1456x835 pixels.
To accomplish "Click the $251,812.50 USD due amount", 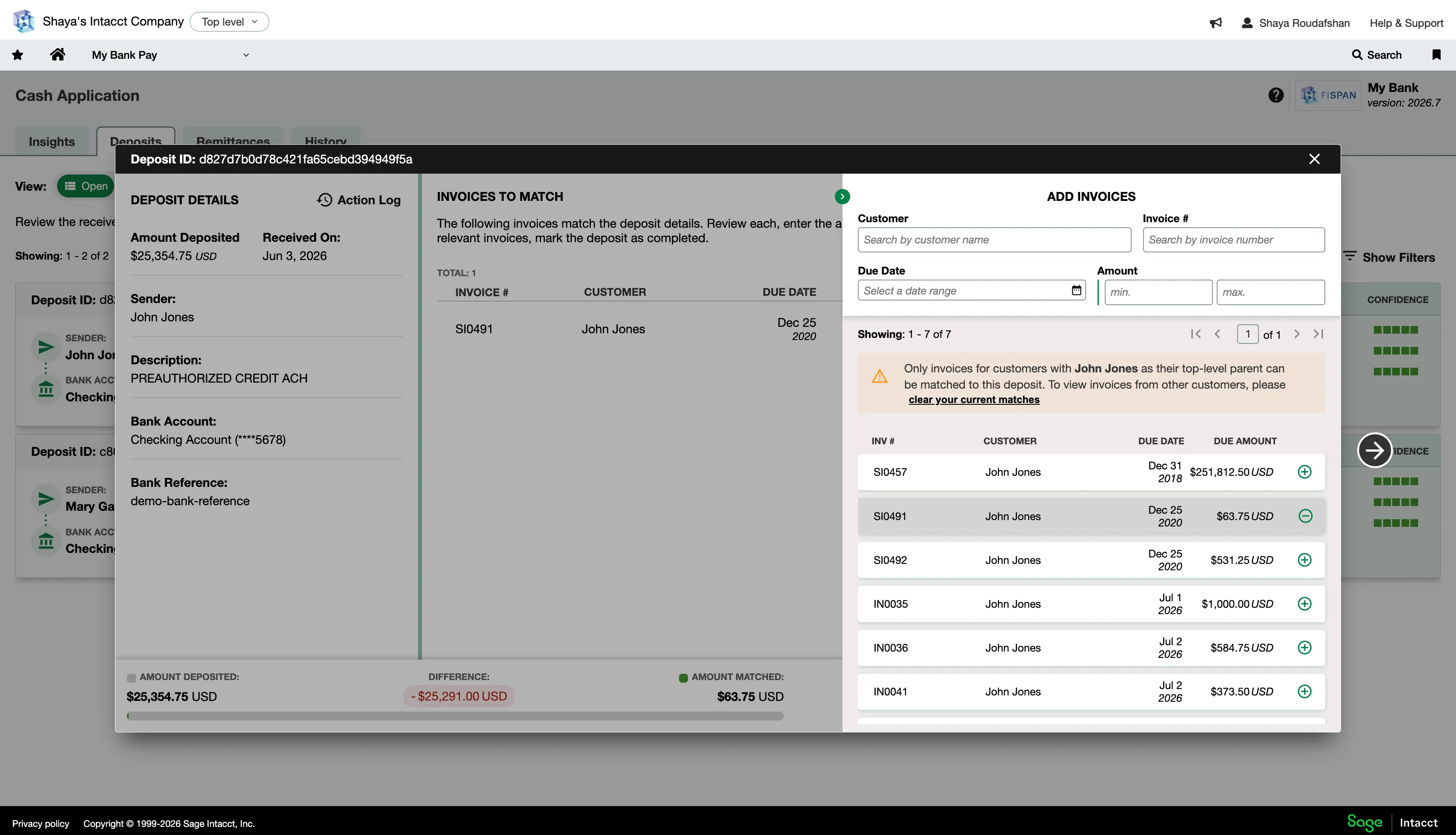I will [x=1231, y=472].
